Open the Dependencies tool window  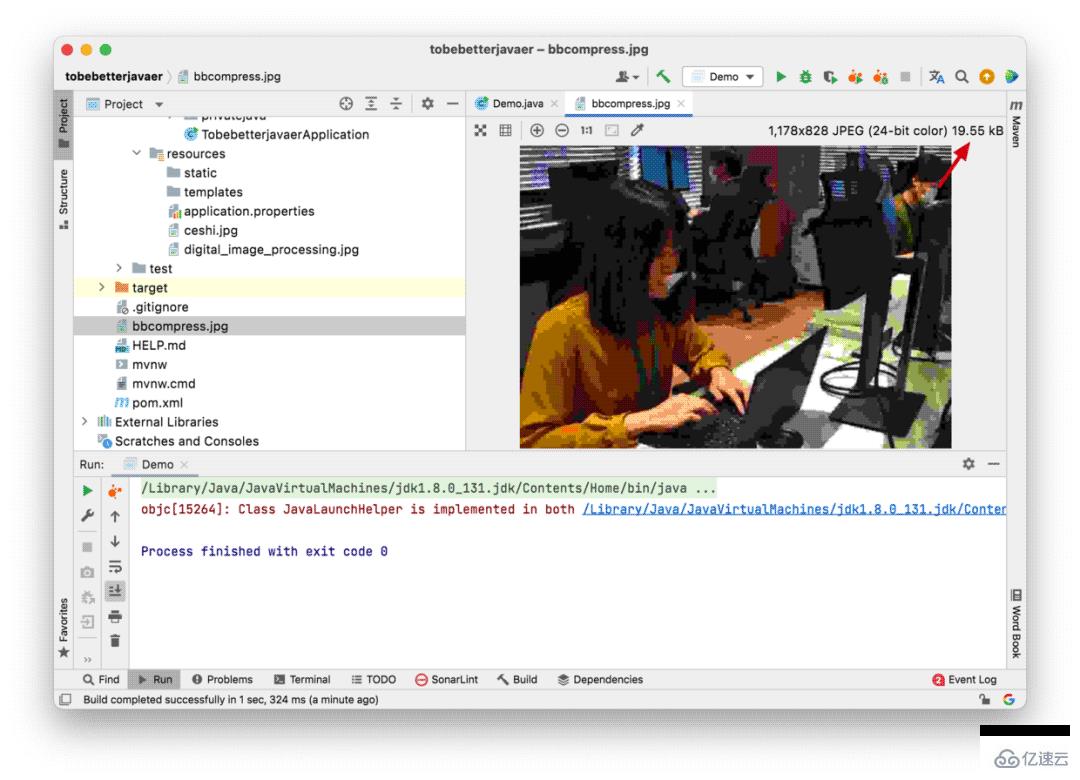click(x=600, y=679)
